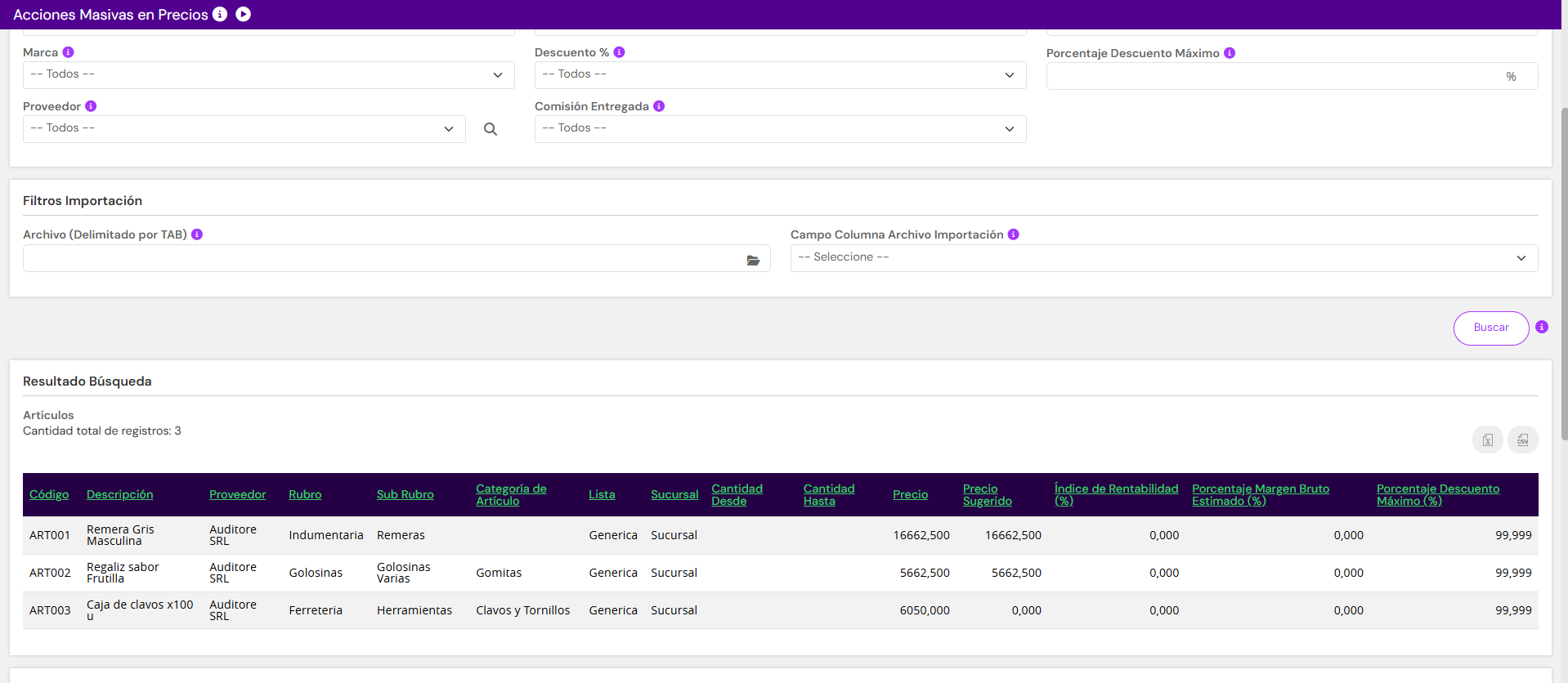The image size is (1568, 683).
Task: Sort by Precio column header
Action: [910, 494]
